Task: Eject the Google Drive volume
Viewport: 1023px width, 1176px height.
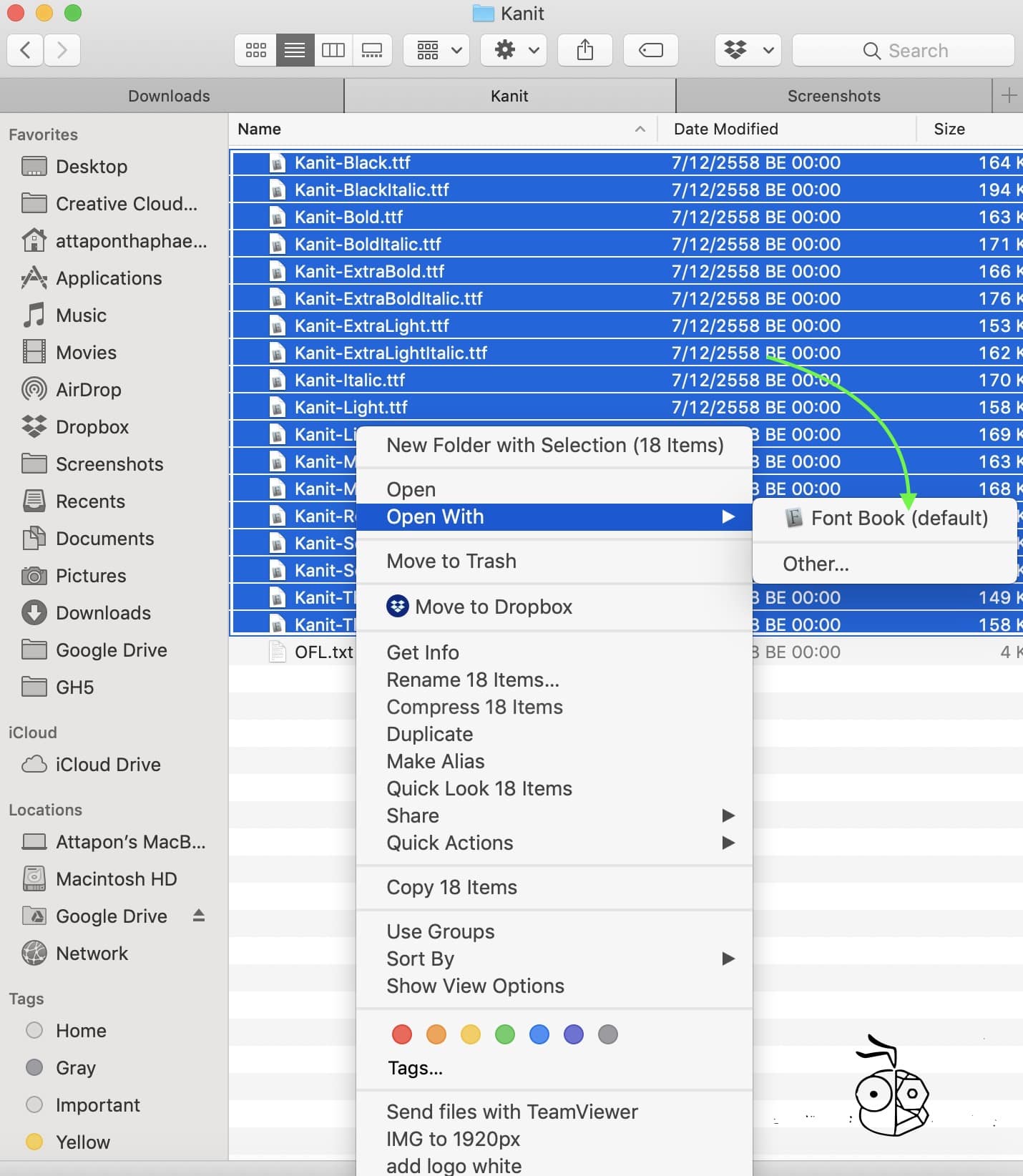Action: pos(199,916)
